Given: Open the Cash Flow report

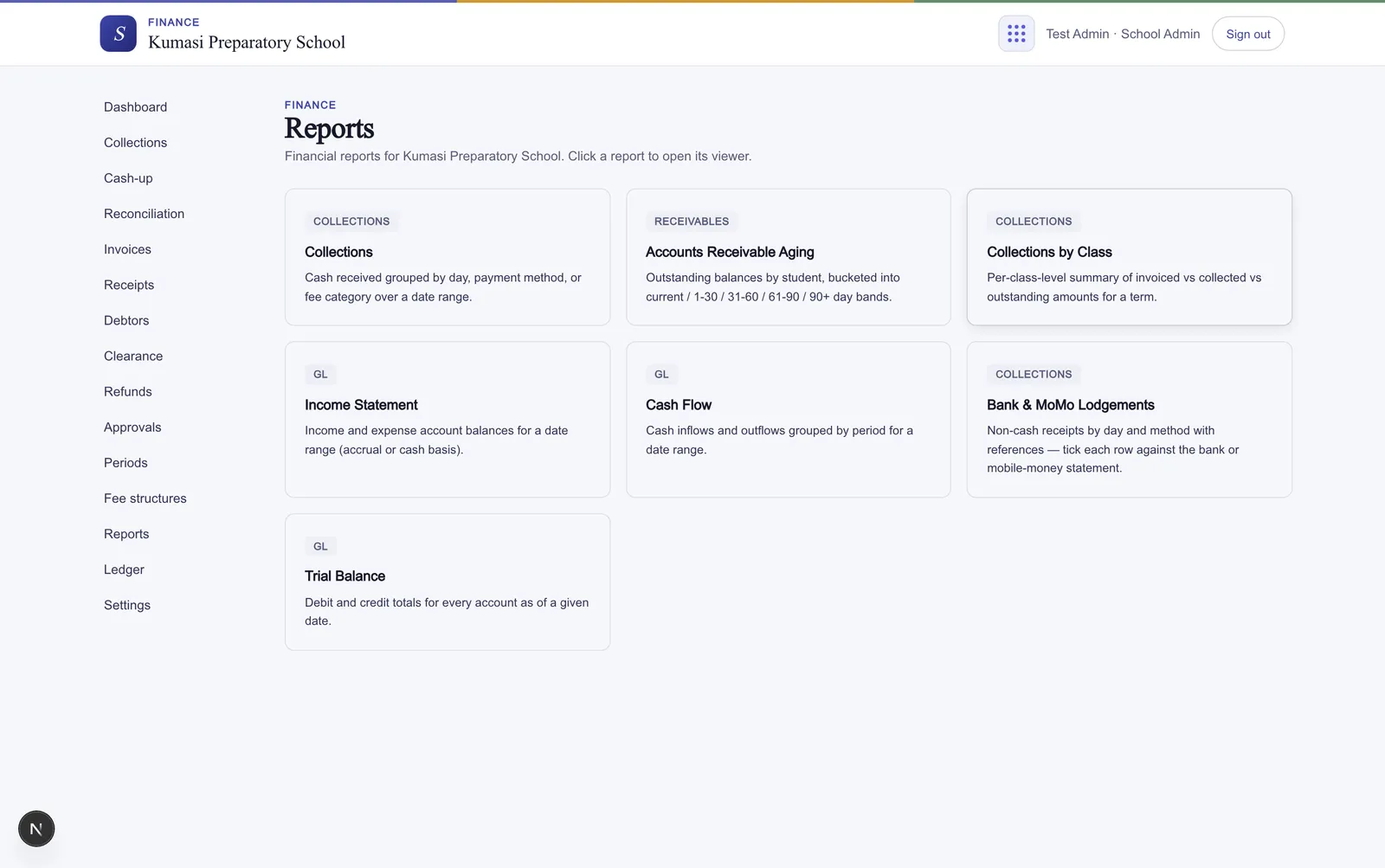Looking at the screenshot, I should (789, 420).
